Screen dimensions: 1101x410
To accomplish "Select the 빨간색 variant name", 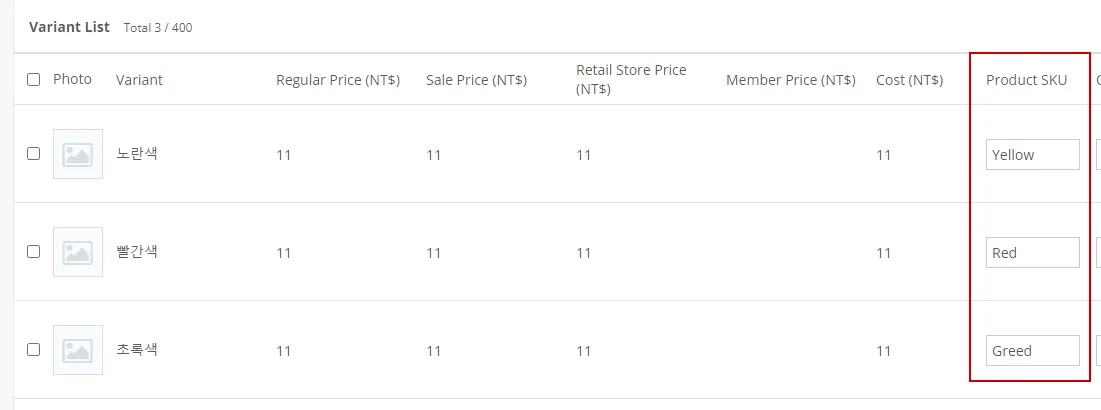I will point(137,252).
